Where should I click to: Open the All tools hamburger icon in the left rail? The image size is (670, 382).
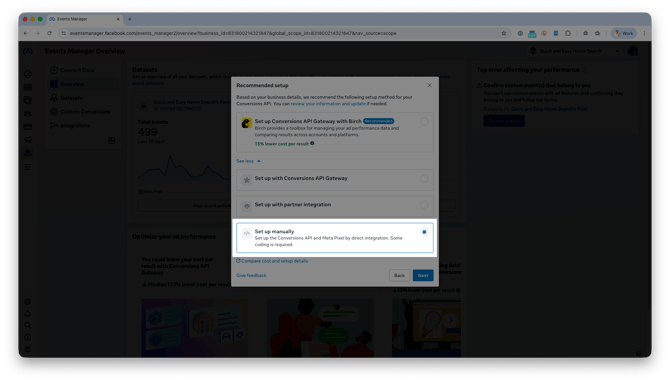point(28,167)
